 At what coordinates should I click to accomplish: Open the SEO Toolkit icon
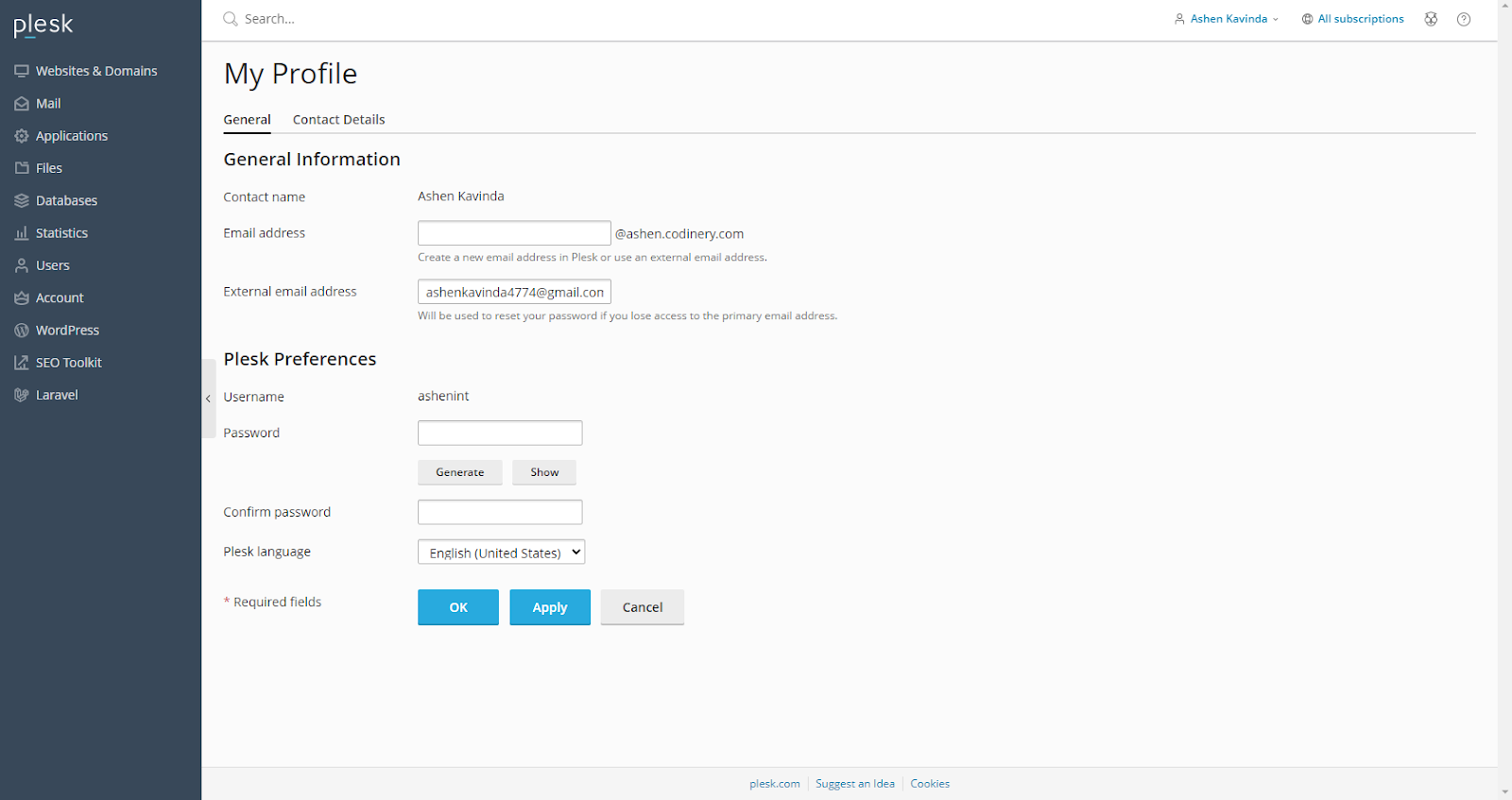tap(21, 363)
